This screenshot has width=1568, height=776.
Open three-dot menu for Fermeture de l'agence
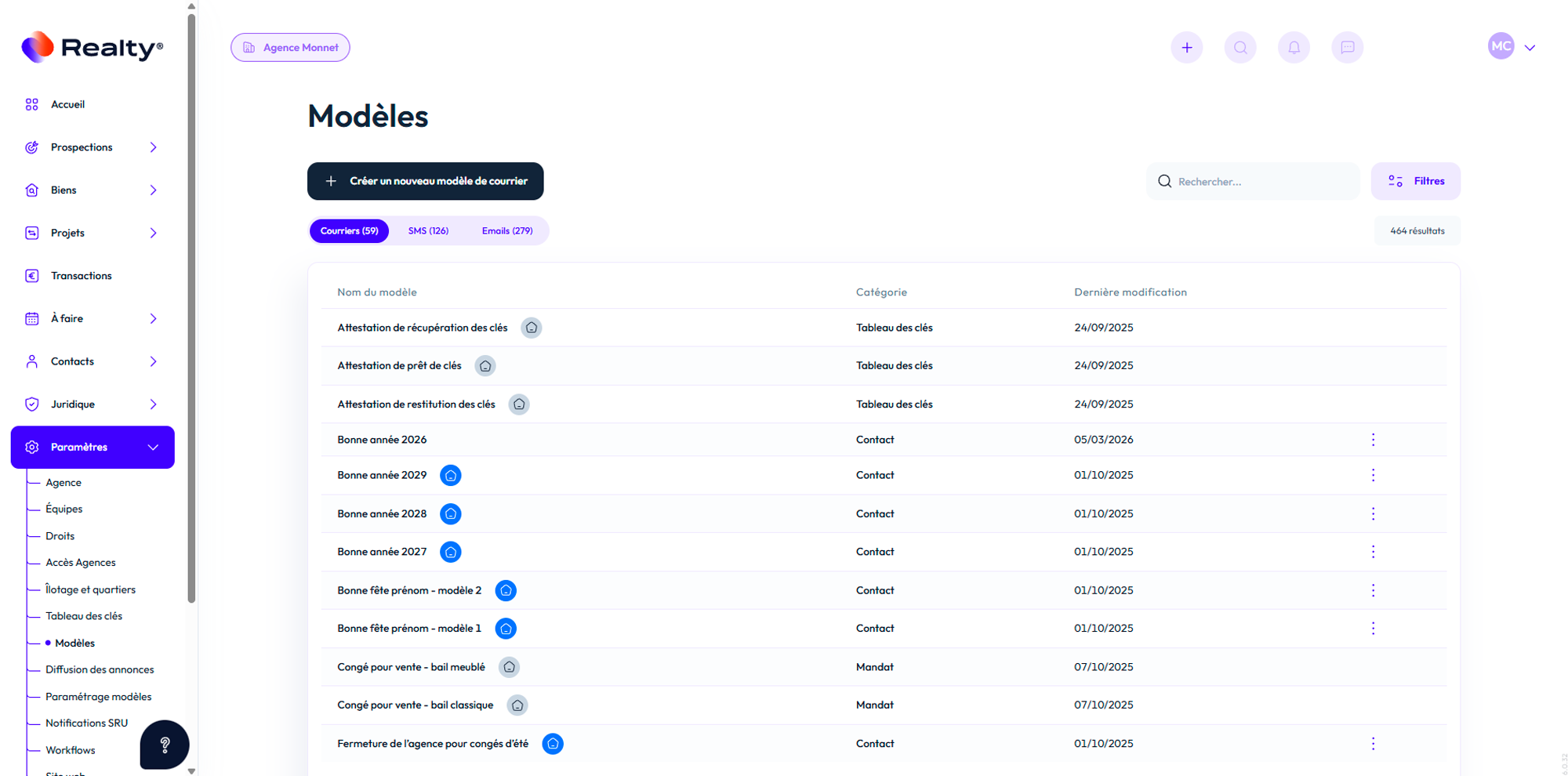(x=1373, y=744)
